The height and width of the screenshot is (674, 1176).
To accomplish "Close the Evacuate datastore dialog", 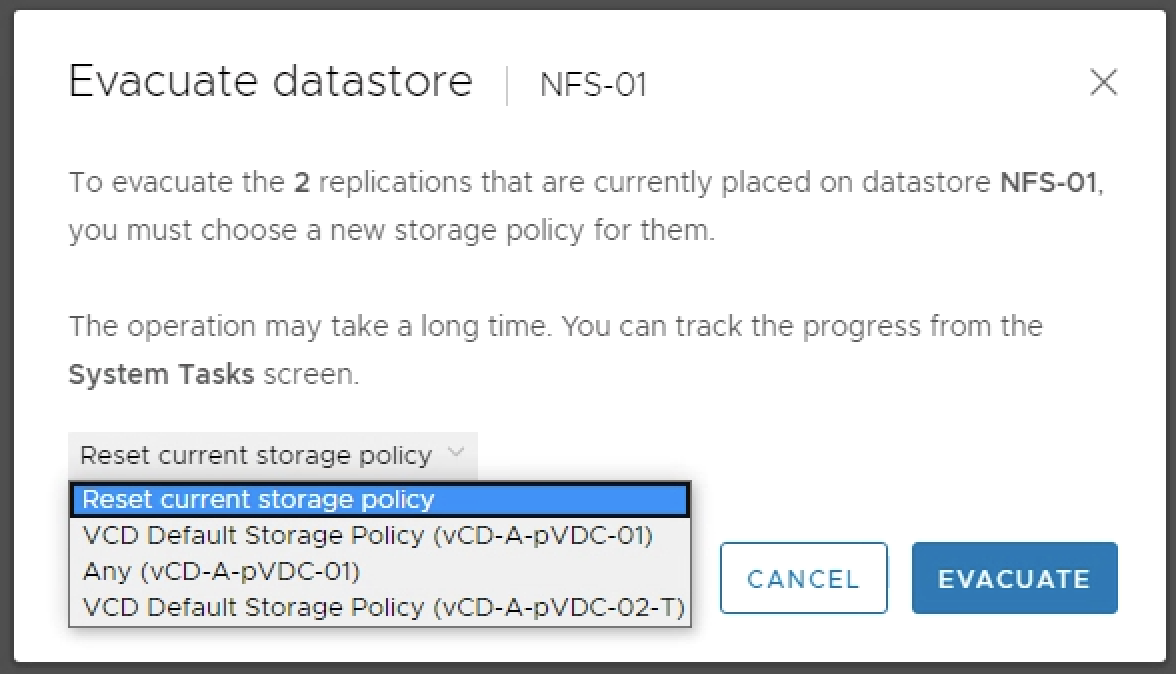I will (x=1103, y=82).
